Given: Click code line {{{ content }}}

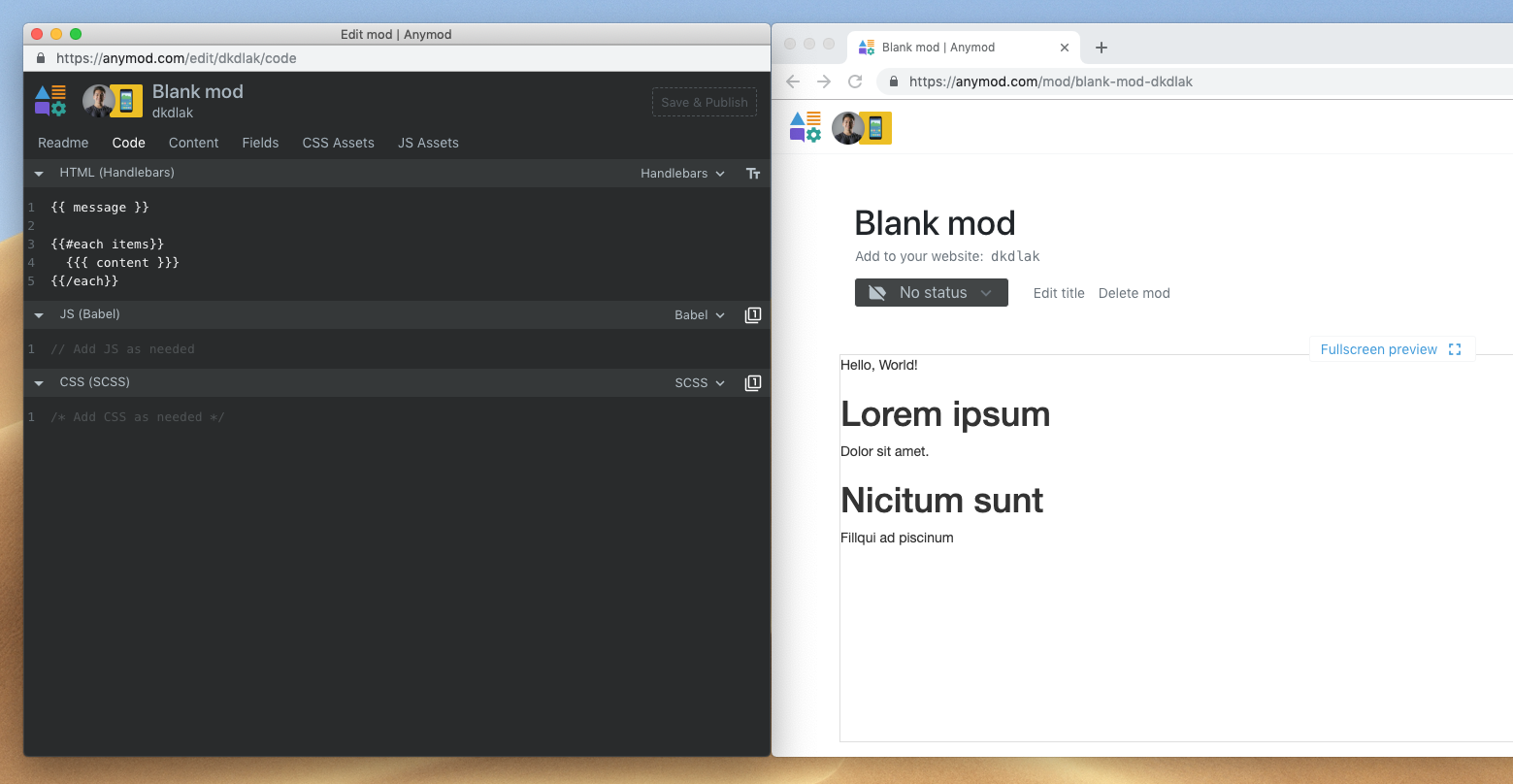Looking at the screenshot, I should pyautogui.click(x=122, y=263).
